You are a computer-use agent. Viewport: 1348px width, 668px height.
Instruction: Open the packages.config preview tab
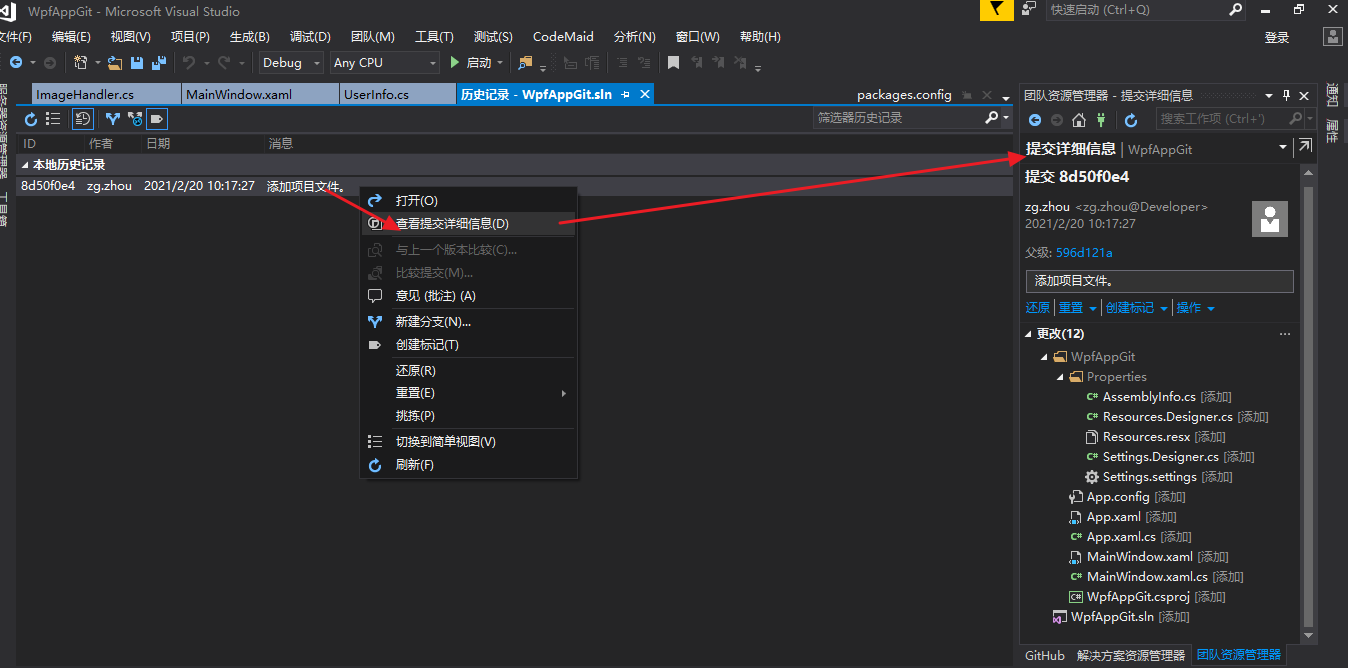(904, 94)
